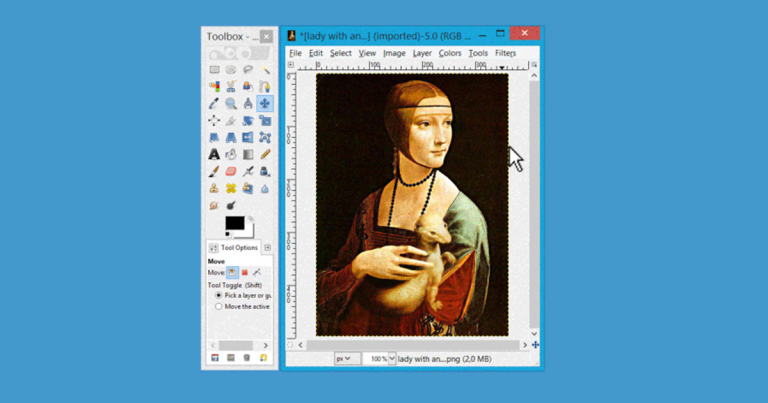The width and height of the screenshot is (768, 403).
Task: Select the Foreground Select tool
Action: (248, 87)
